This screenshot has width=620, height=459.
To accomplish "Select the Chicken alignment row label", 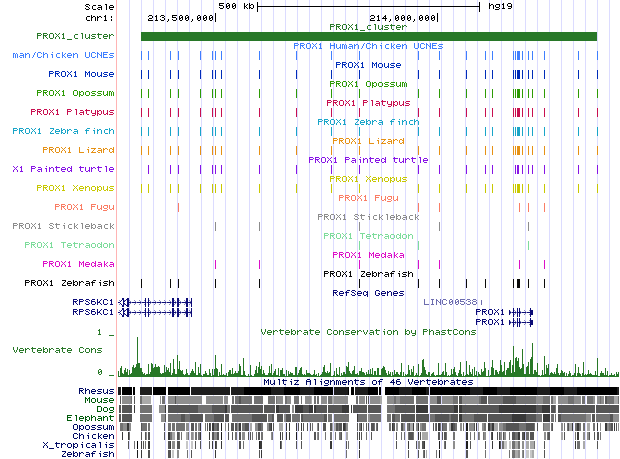I will [93, 435].
